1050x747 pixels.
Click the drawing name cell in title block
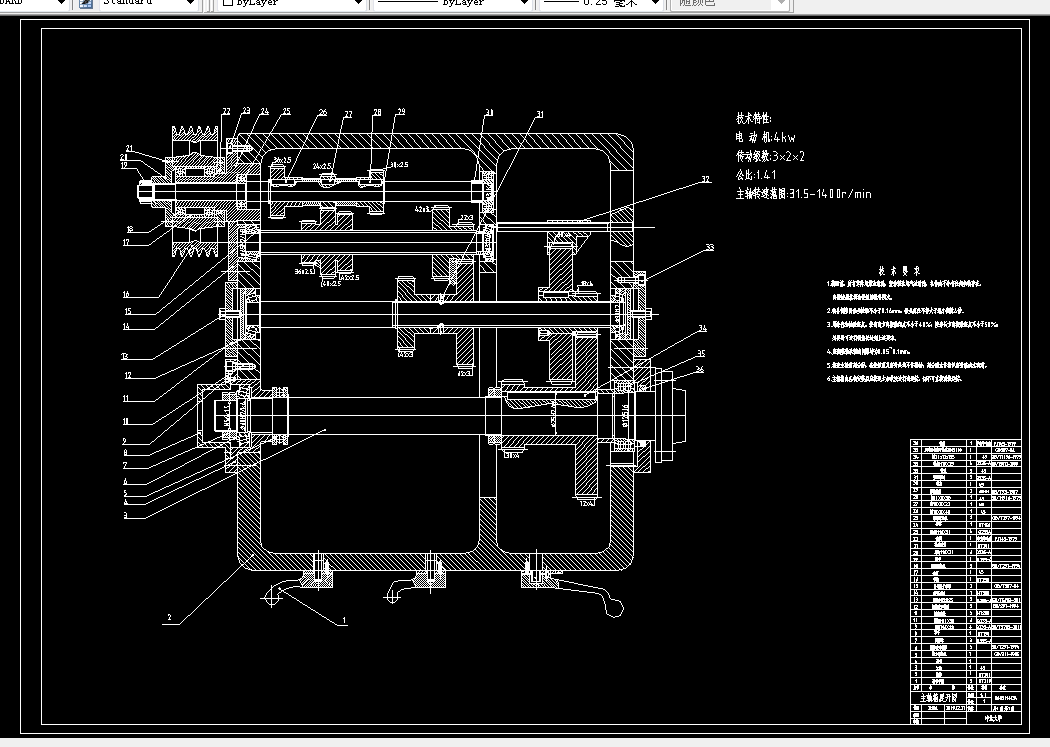(938, 697)
